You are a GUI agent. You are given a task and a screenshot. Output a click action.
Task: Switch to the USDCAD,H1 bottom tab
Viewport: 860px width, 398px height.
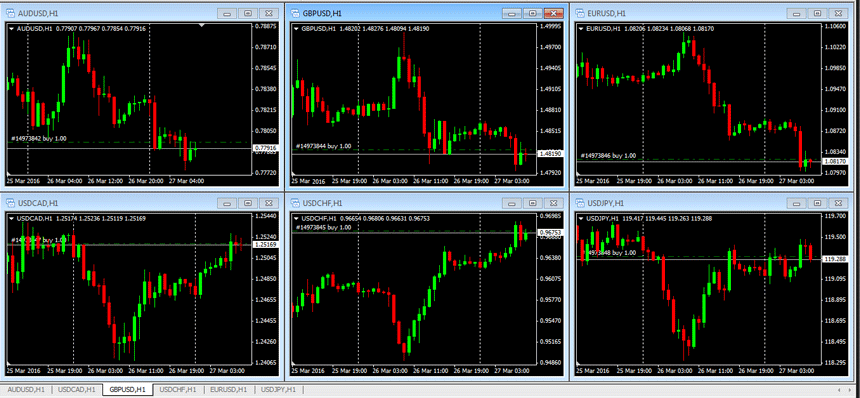pyautogui.click(x=77, y=390)
